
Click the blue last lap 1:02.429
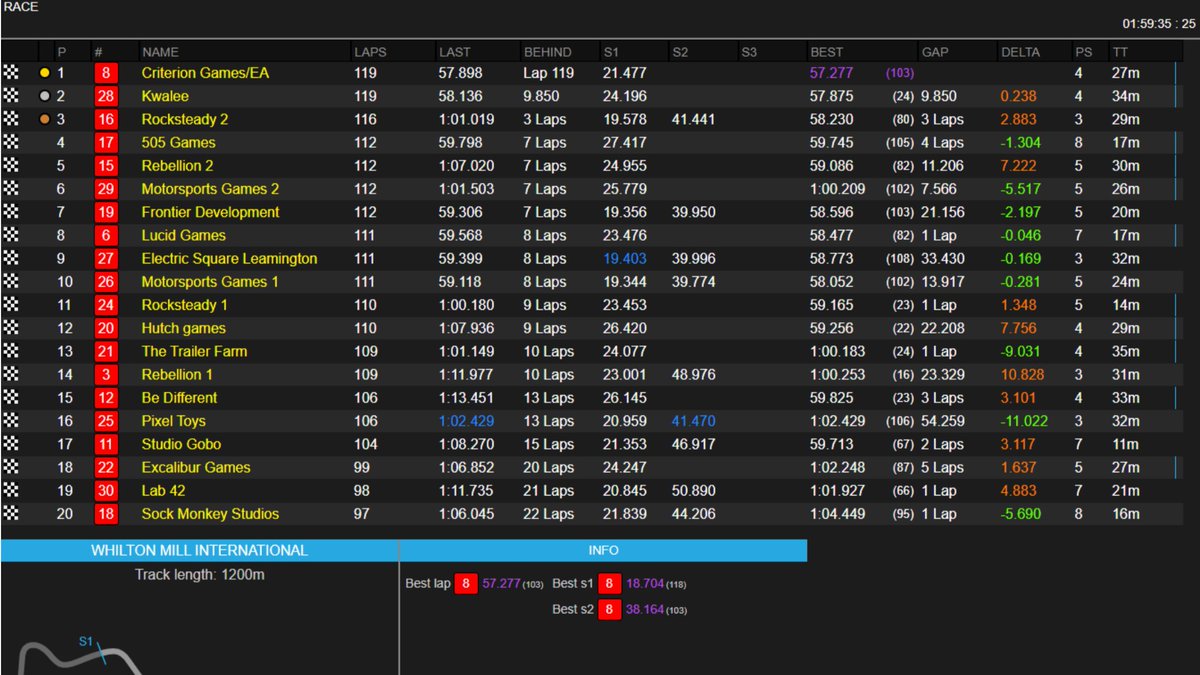[x=466, y=421]
